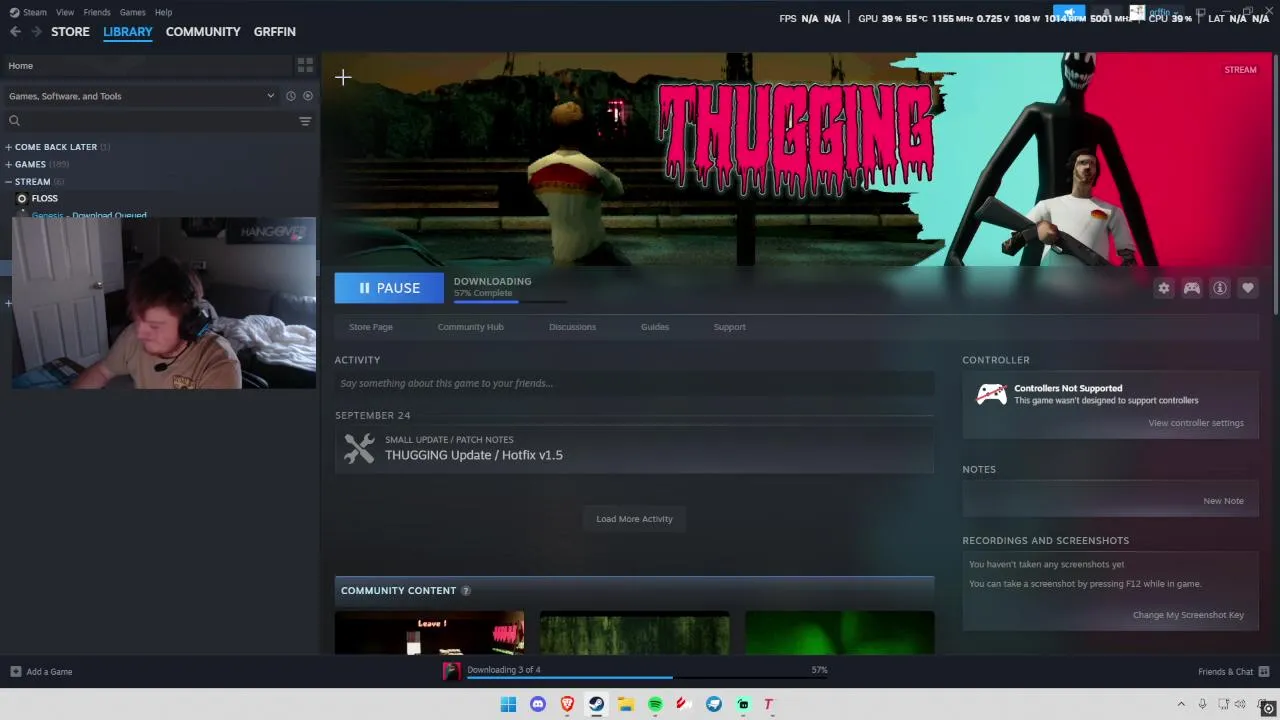
Task: Click the library search input field
Action: [x=159, y=121]
